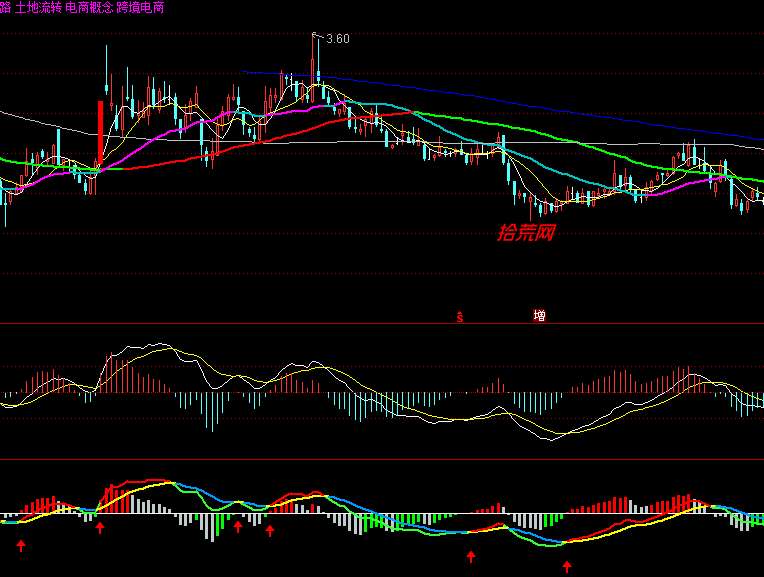The height and width of the screenshot is (577, 764).
Task: Open the 增 (增发) event marker
Action: click(x=539, y=316)
